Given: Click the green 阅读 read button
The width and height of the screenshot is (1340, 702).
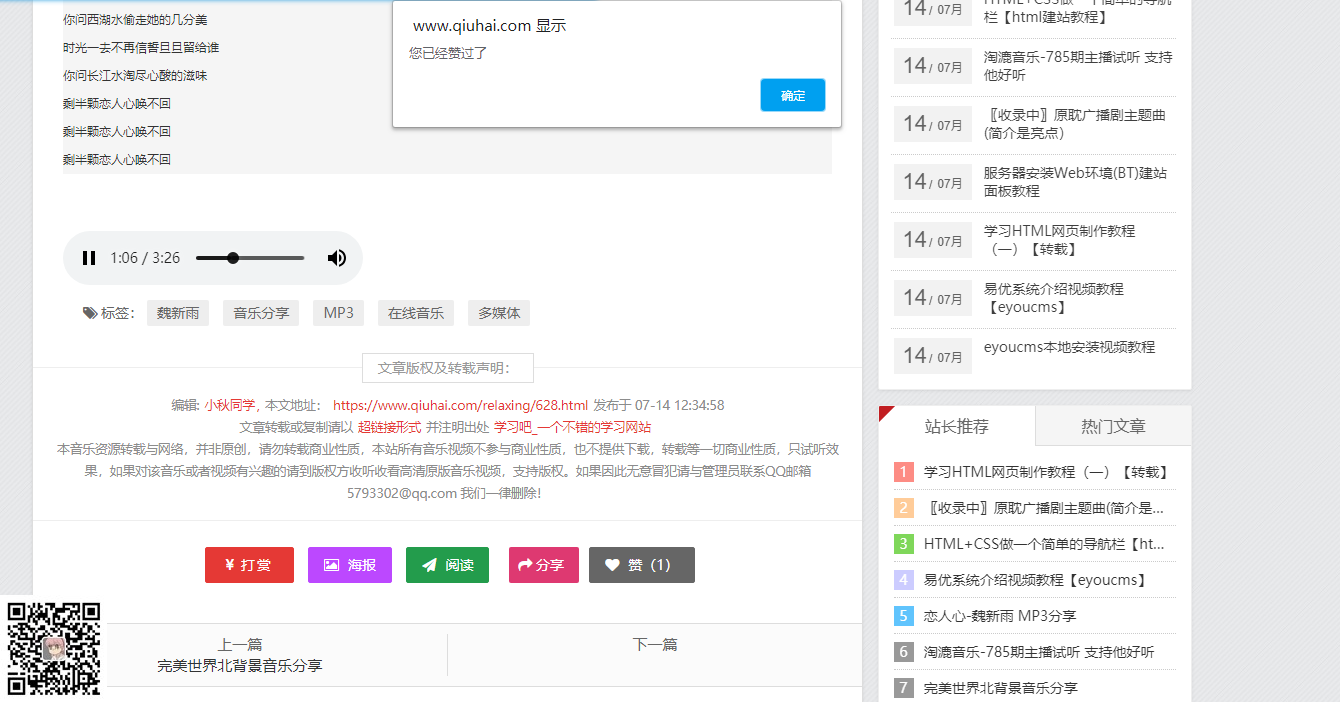Looking at the screenshot, I should tap(447, 564).
